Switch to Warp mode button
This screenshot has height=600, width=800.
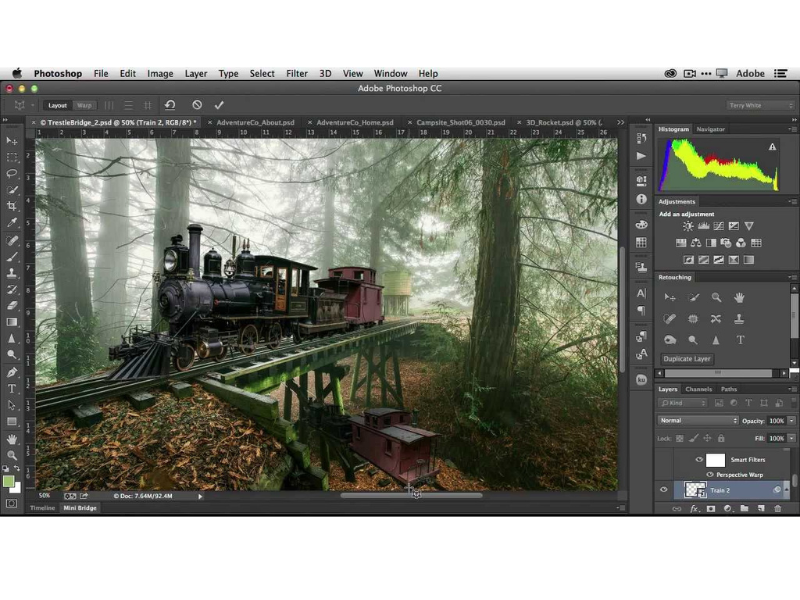pos(84,105)
